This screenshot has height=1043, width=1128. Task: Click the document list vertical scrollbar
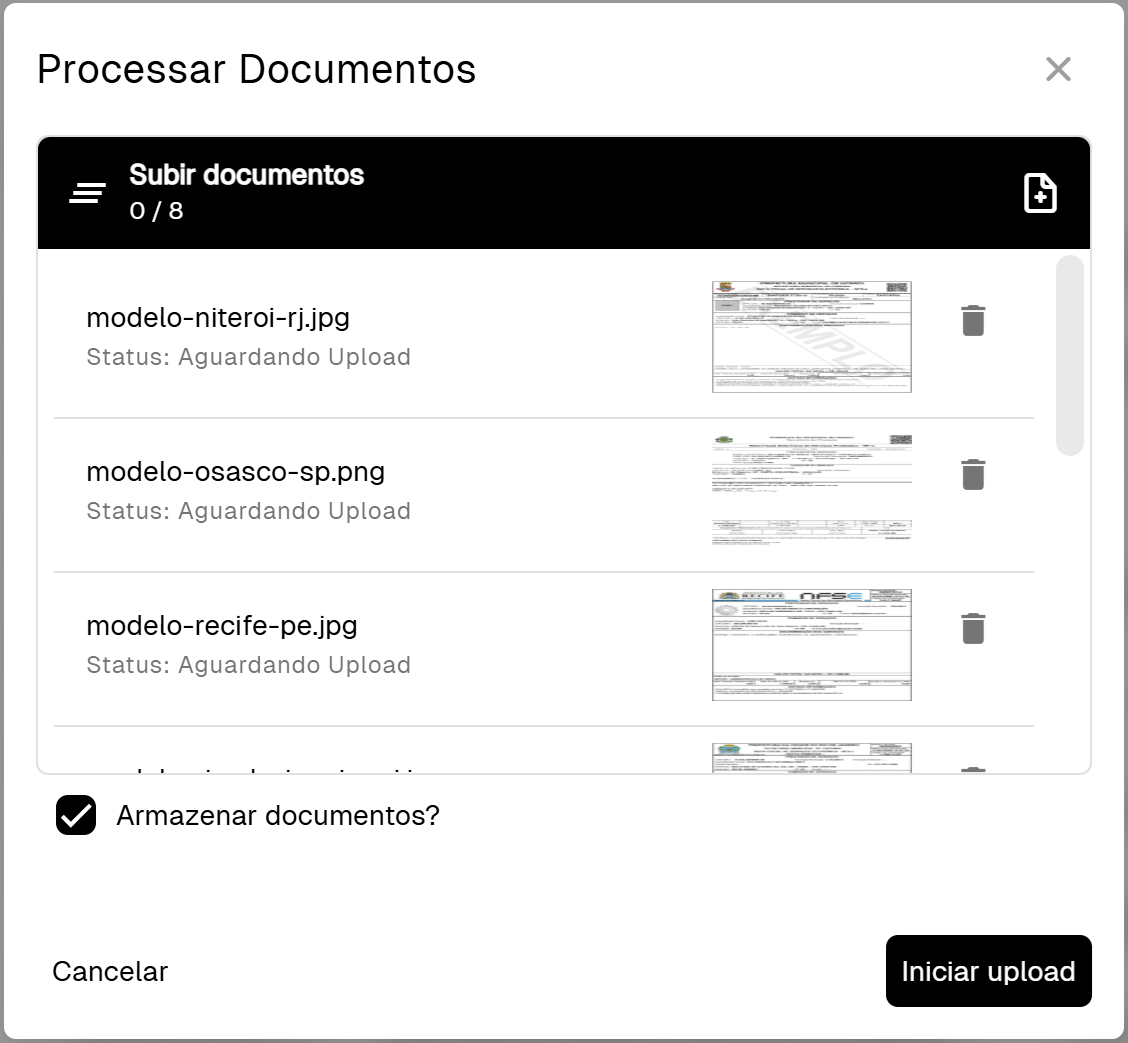tap(1070, 355)
